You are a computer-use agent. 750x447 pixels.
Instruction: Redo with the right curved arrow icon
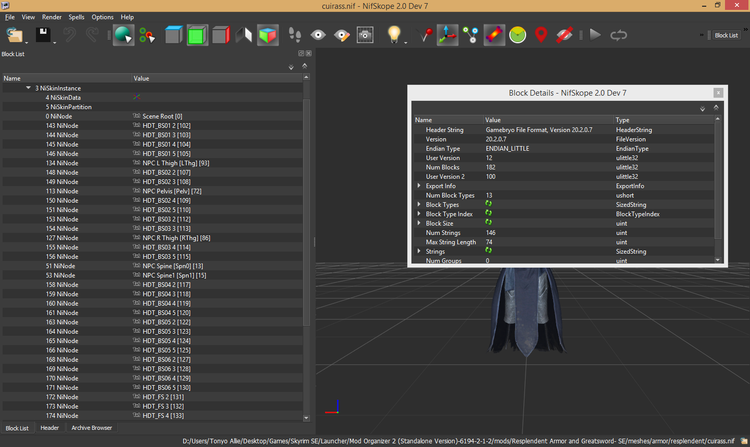pos(92,35)
